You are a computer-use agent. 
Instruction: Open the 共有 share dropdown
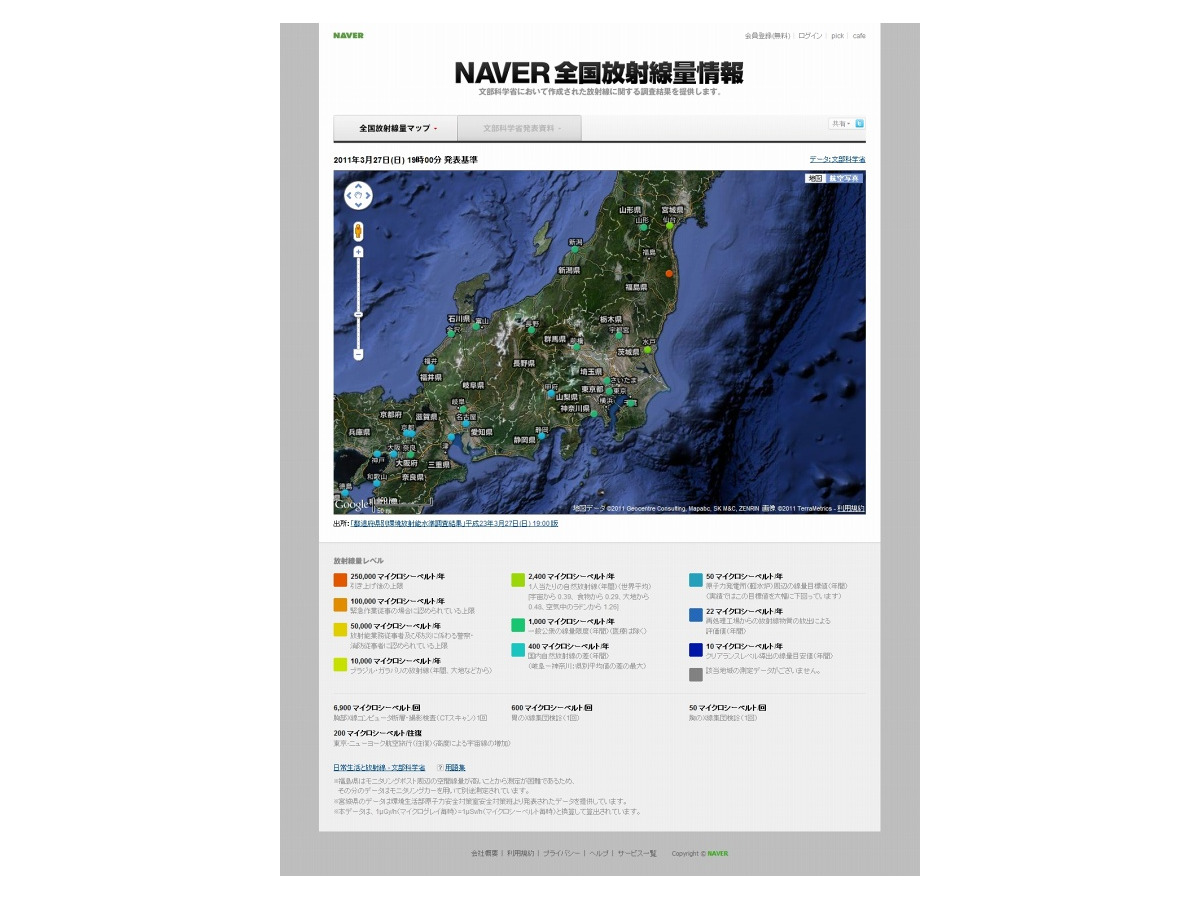click(x=840, y=124)
